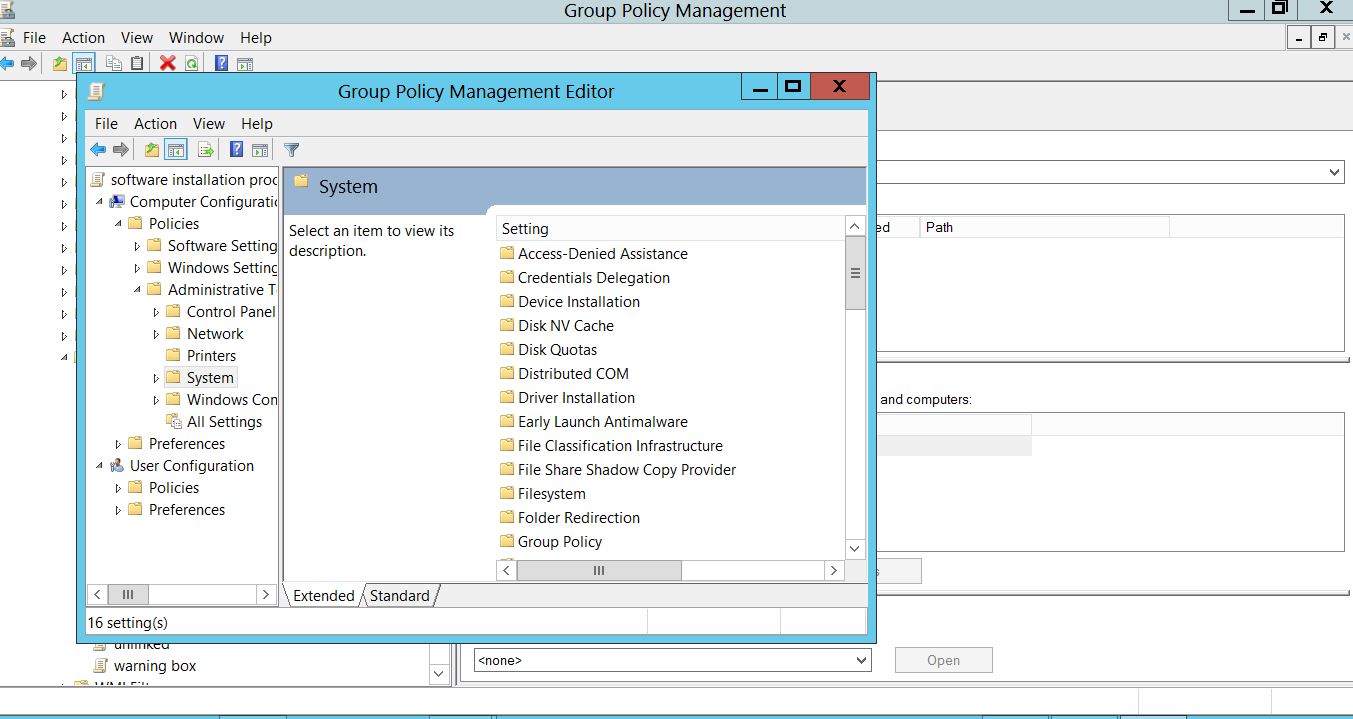Click the green Refresh icon in main toolbar
This screenshot has width=1353, height=719.
point(191,63)
